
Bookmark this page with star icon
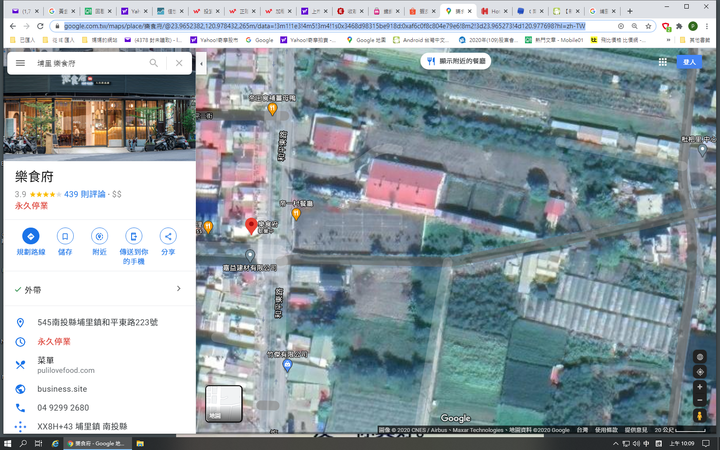[648, 26]
